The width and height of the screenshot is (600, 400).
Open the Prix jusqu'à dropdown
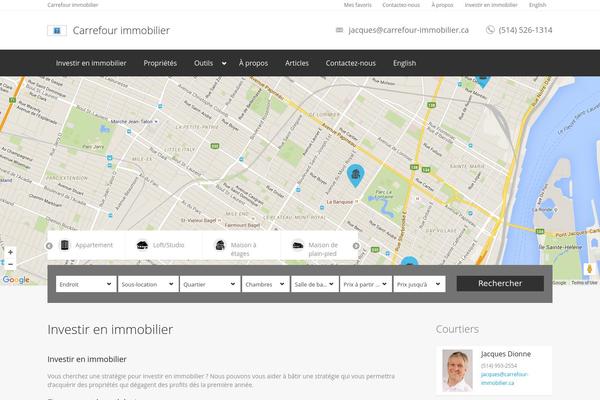[419, 284]
